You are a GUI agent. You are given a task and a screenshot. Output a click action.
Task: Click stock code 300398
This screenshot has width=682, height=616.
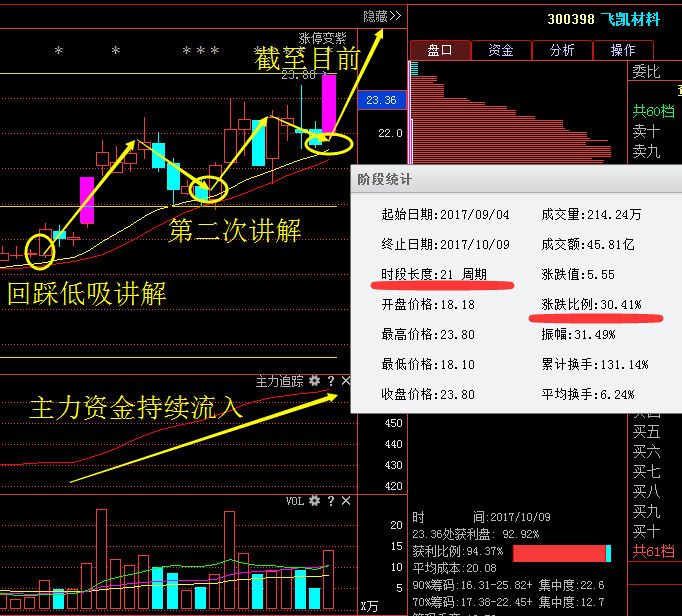click(x=571, y=19)
